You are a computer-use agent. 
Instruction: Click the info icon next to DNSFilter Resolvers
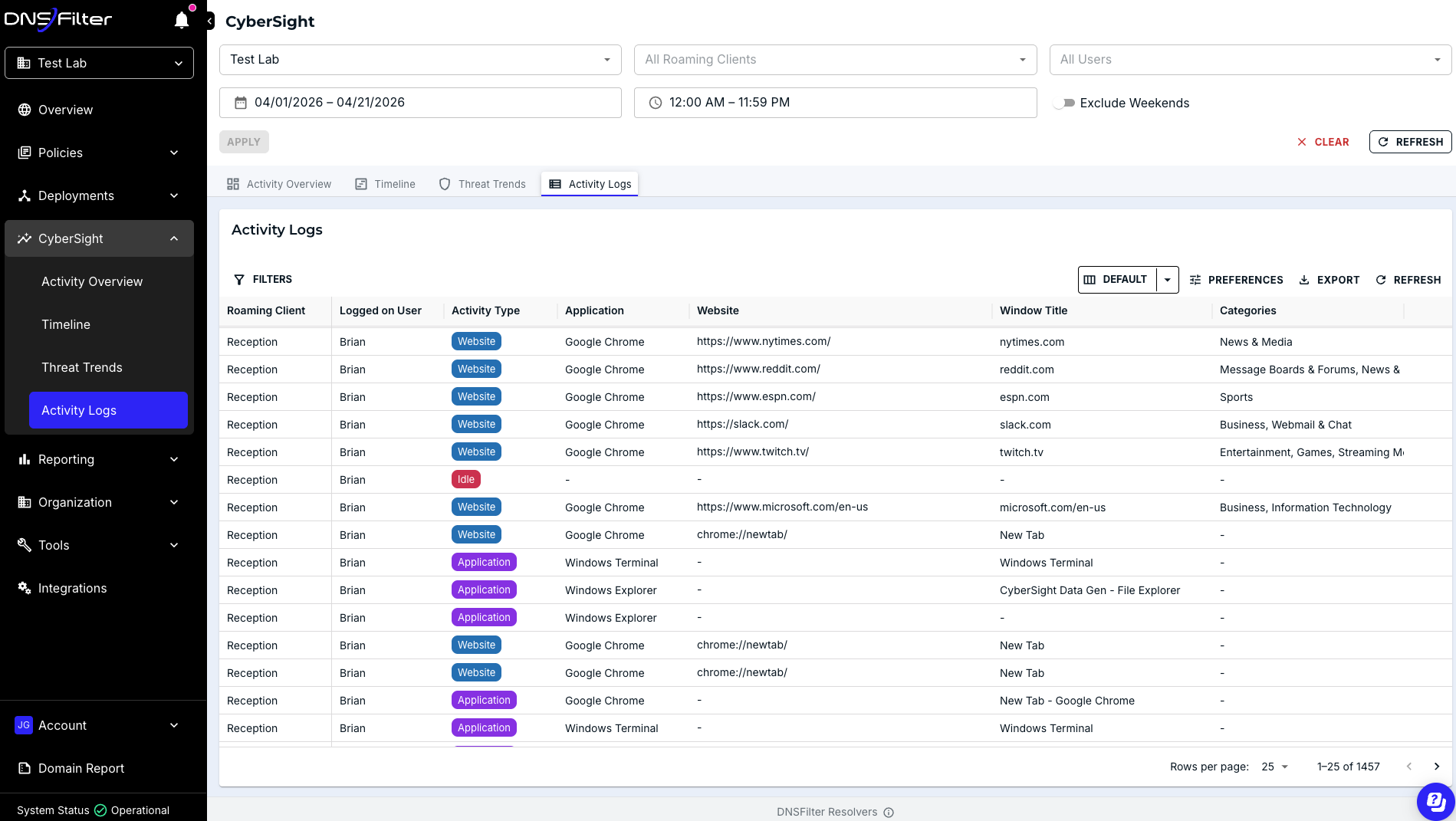(x=889, y=813)
